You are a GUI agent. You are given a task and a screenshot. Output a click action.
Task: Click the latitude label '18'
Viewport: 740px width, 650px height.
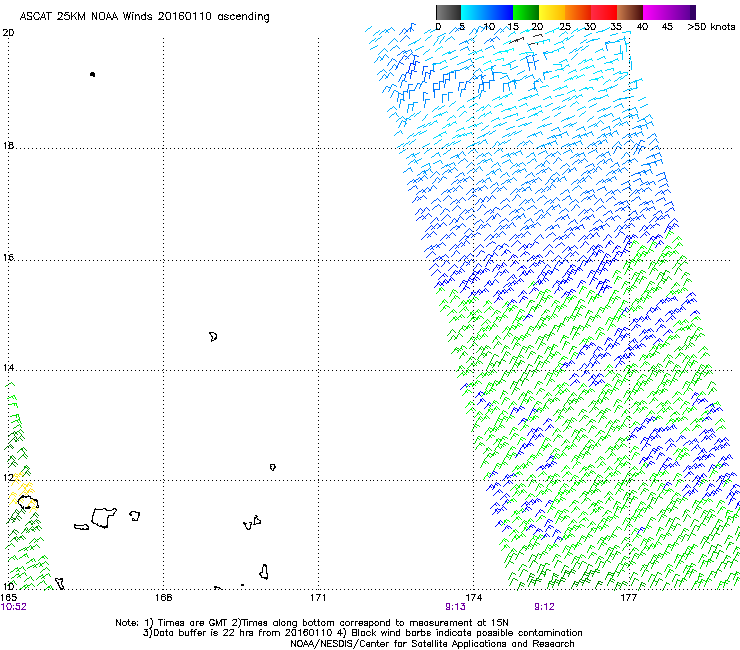coord(8,145)
